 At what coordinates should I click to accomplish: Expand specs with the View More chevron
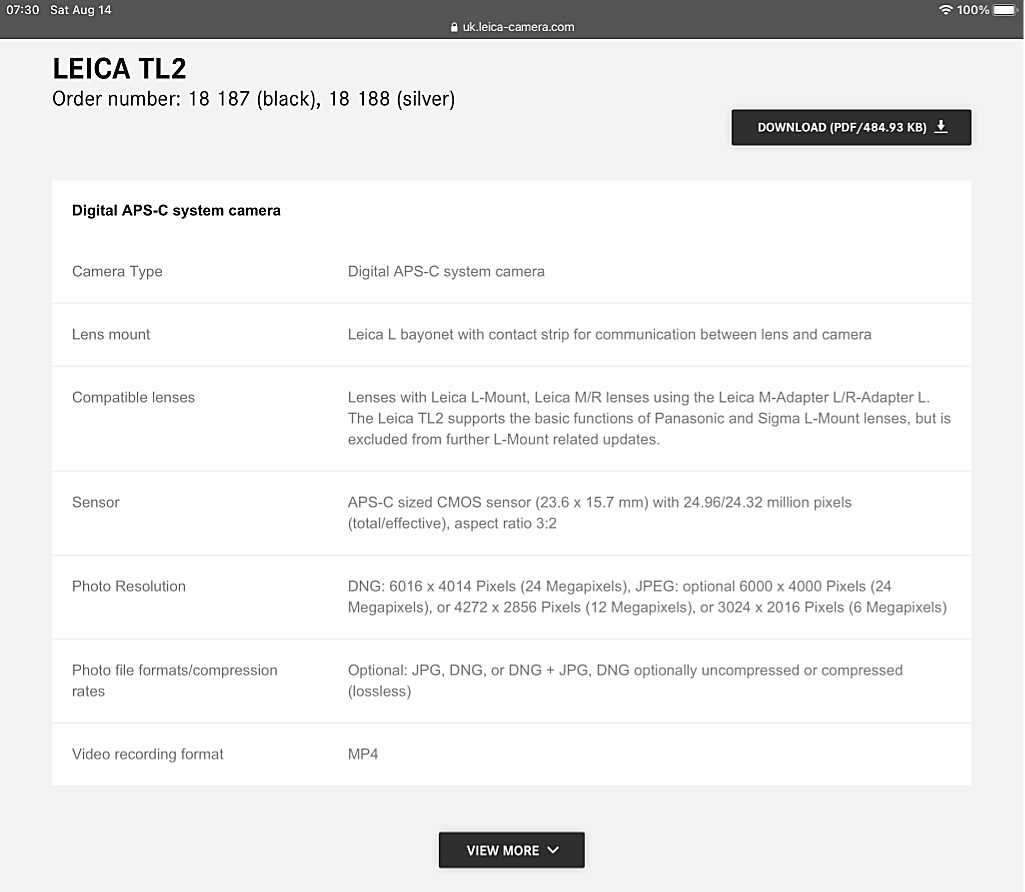tap(553, 850)
